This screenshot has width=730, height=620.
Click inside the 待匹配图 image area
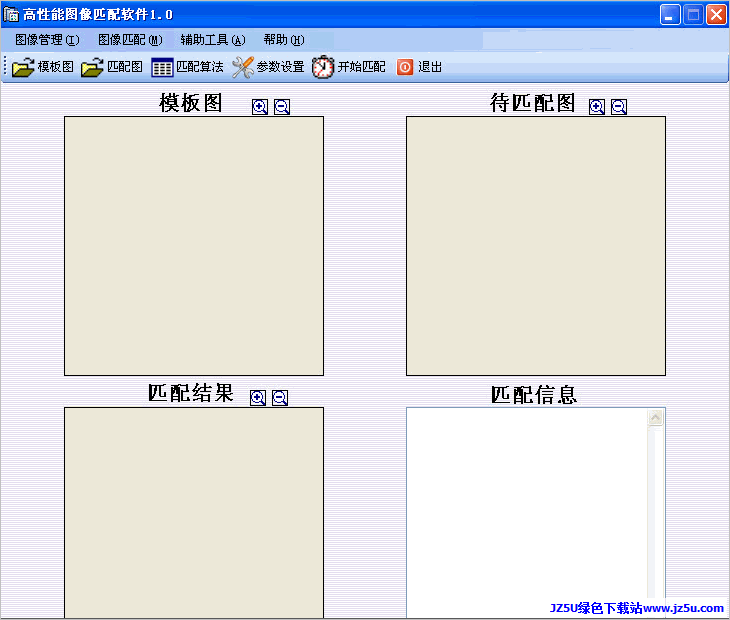(536, 246)
